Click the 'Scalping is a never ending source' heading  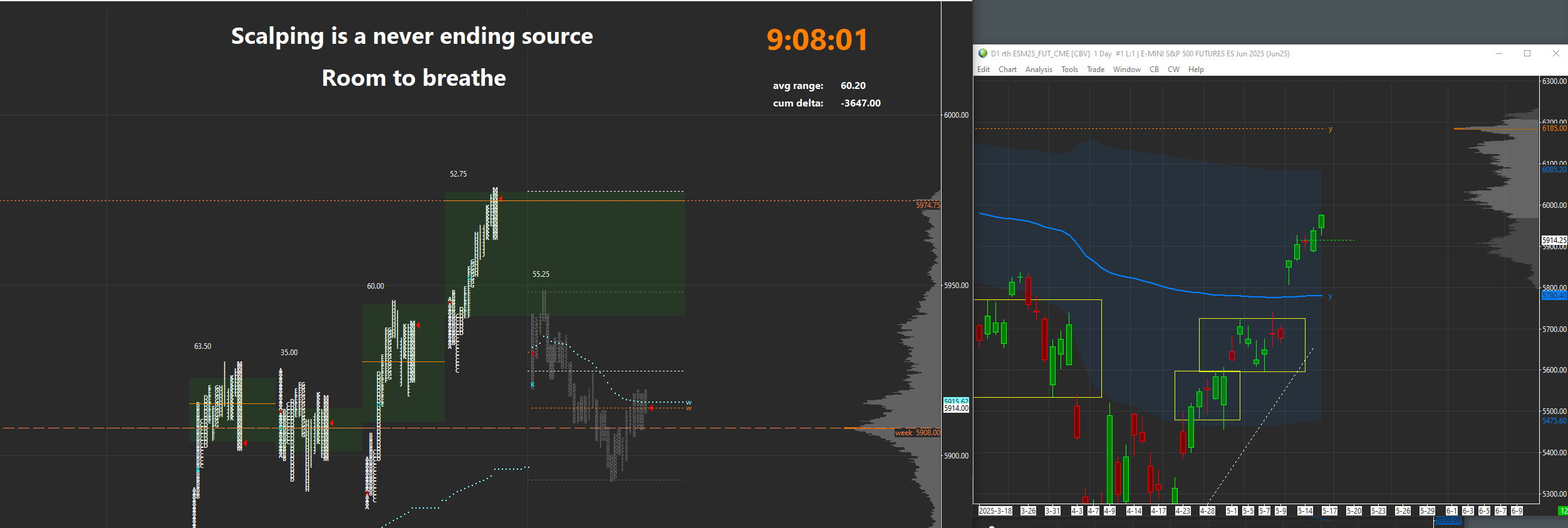pos(412,37)
